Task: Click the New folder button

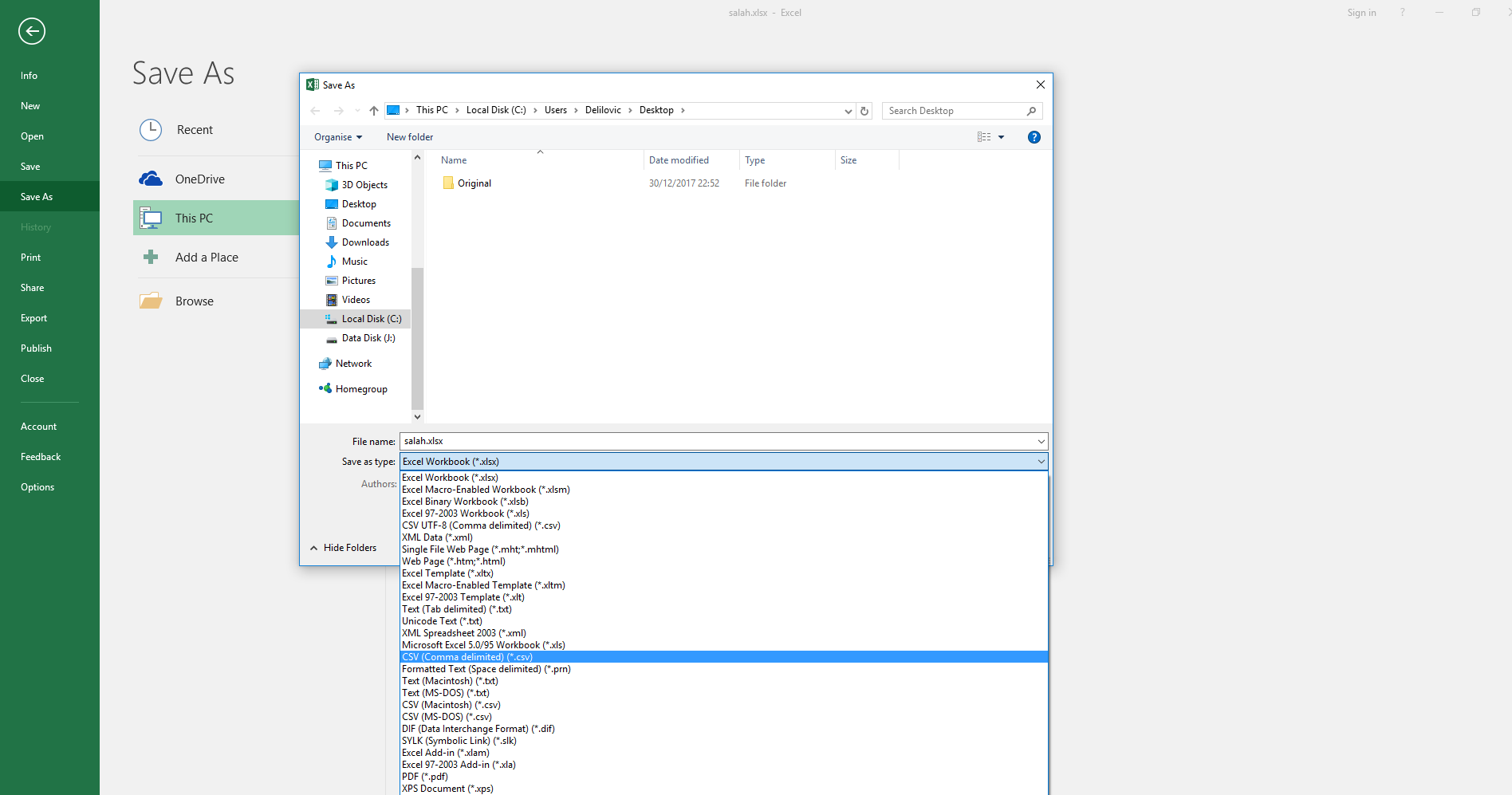Action: point(410,137)
